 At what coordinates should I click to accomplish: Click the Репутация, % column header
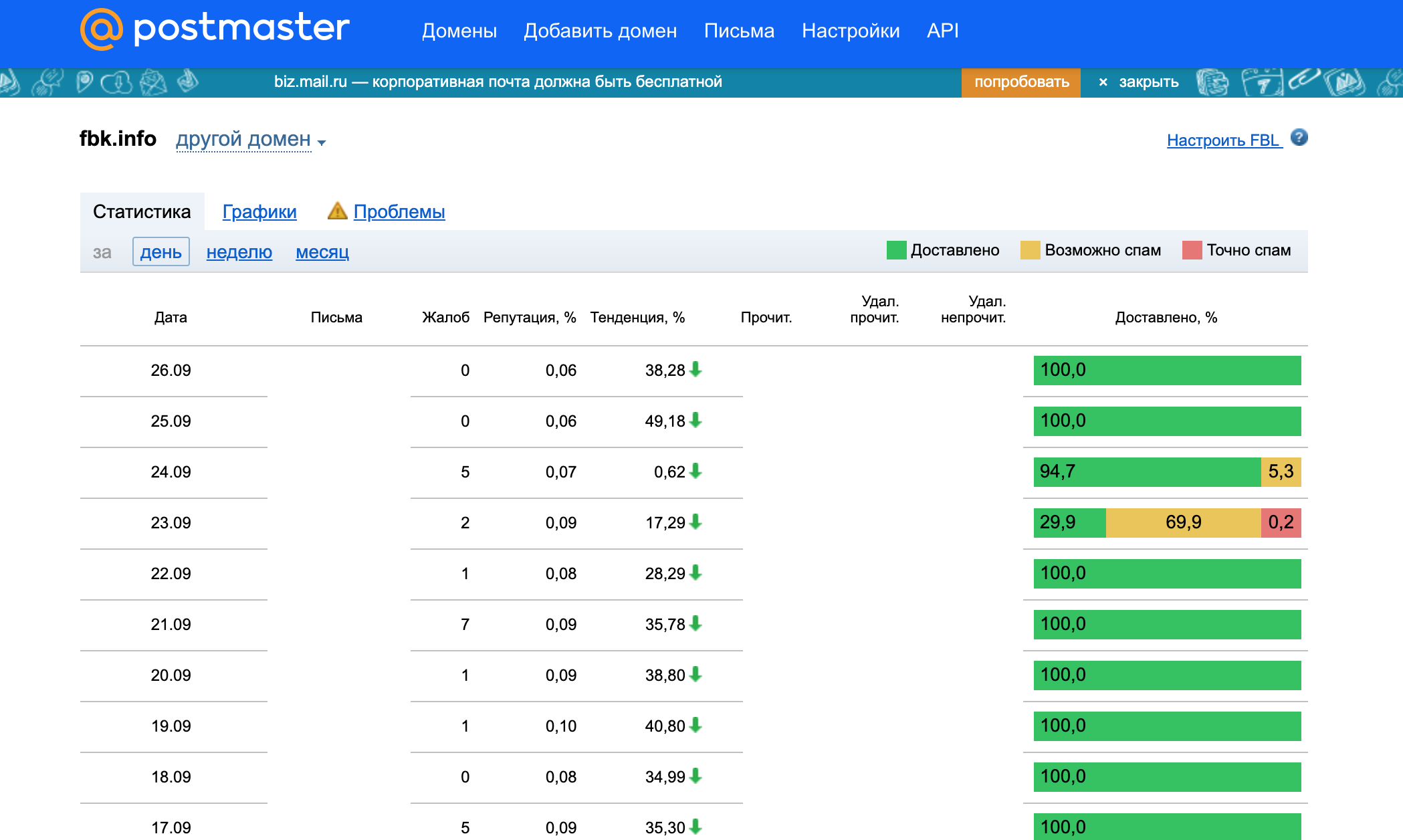pos(529,318)
